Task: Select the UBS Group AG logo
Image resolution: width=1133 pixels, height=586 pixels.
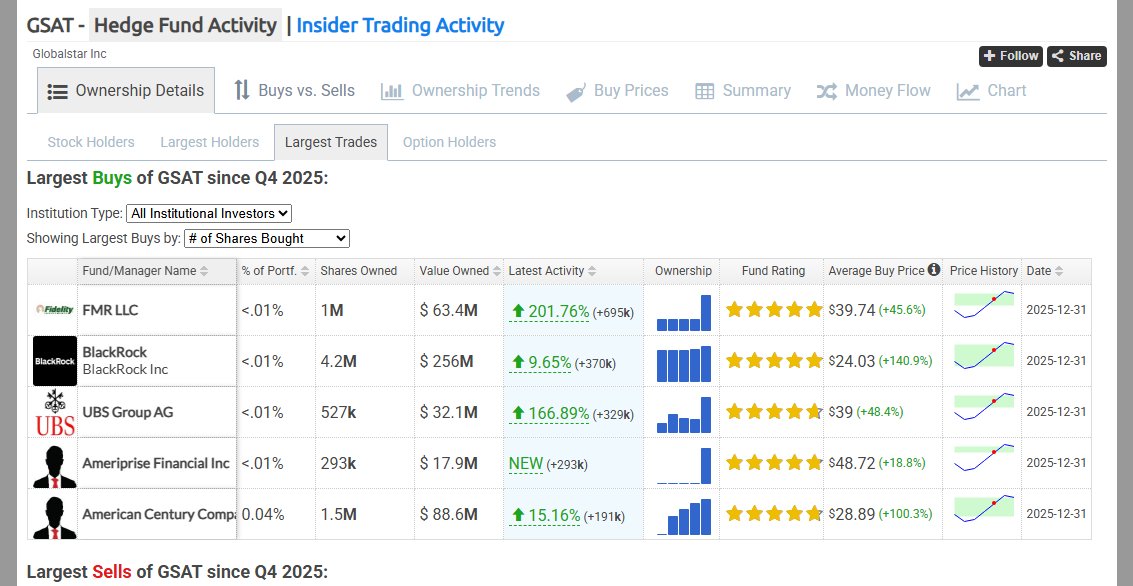Action: [x=54, y=412]
